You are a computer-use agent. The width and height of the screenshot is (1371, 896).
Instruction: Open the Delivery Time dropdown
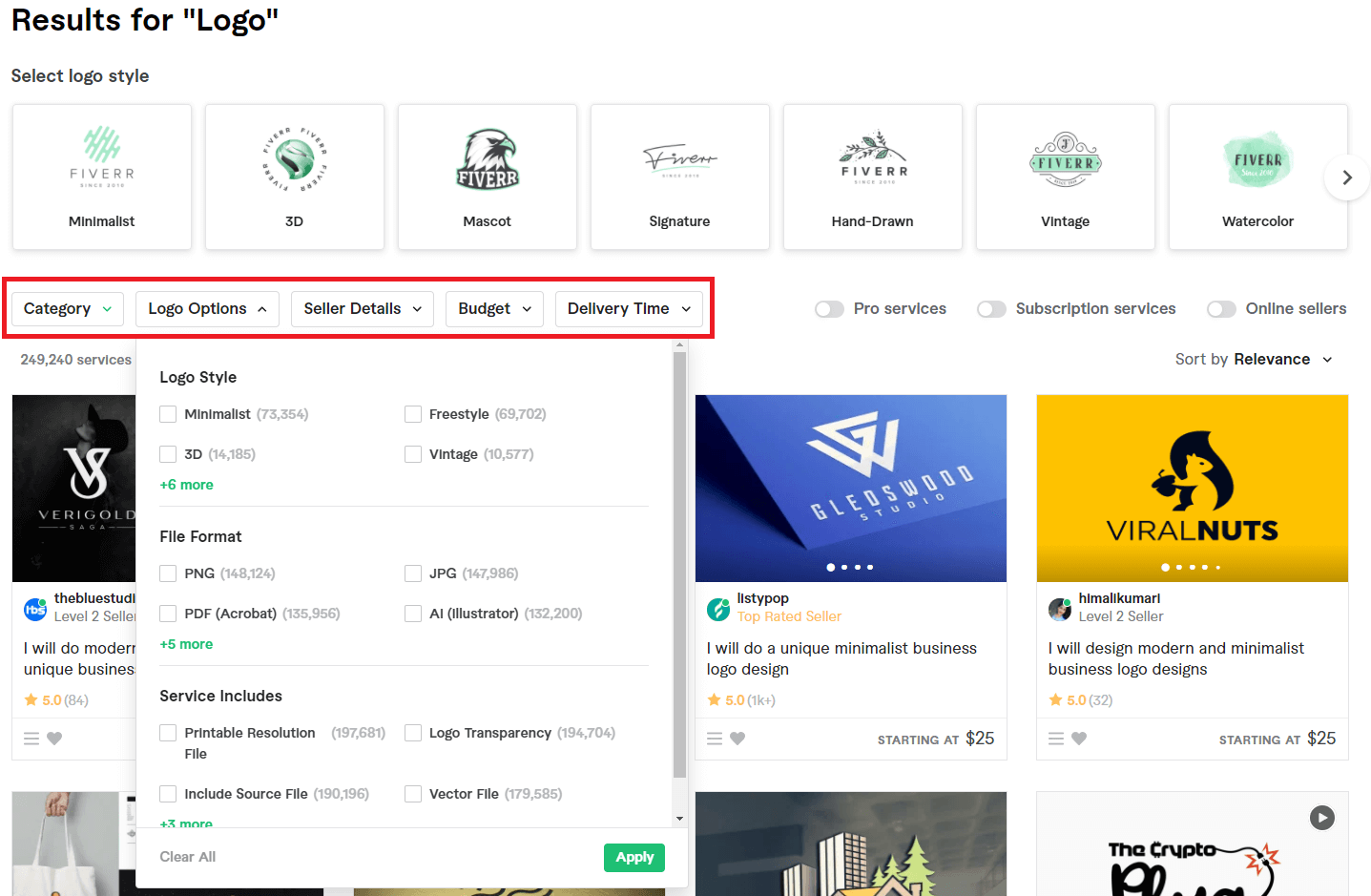click(629, 309)
